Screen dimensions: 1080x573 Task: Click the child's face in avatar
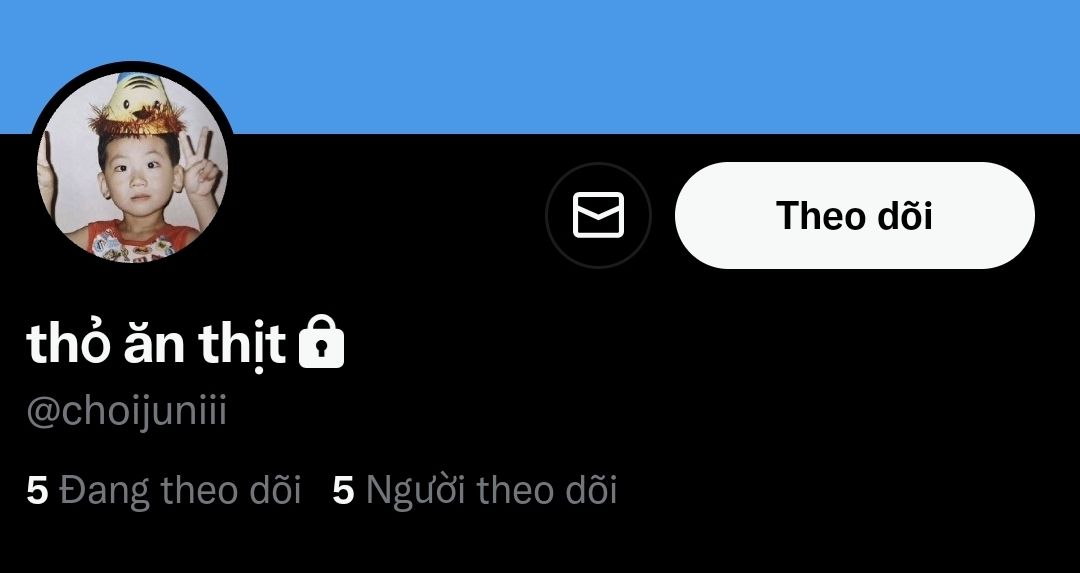point(138,179)
